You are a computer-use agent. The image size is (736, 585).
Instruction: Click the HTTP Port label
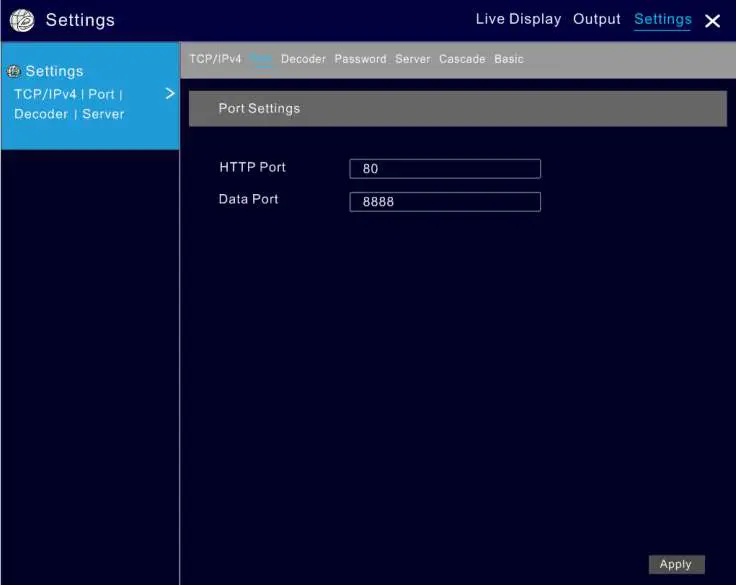pyautogui.click(x=252, y=167)
